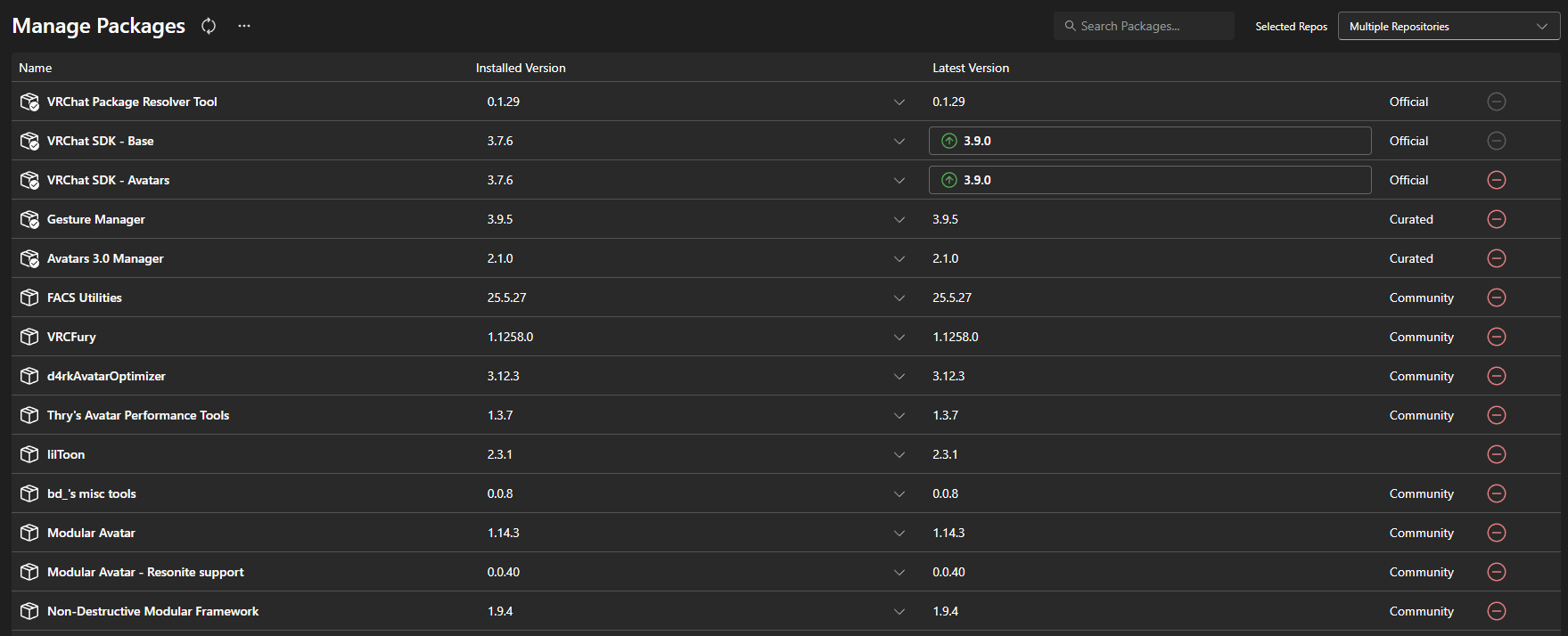Open version dropdown for Avatars 3.0 Manager

899,259
